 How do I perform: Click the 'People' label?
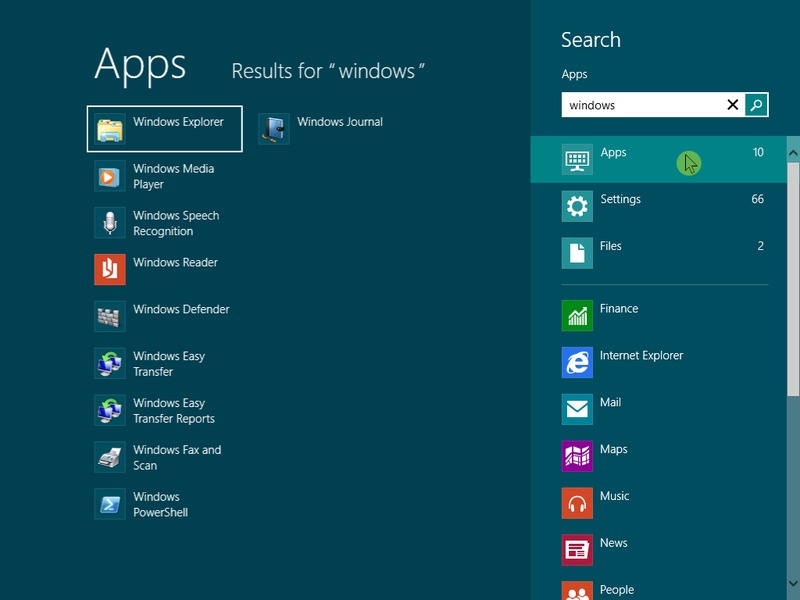617,590
